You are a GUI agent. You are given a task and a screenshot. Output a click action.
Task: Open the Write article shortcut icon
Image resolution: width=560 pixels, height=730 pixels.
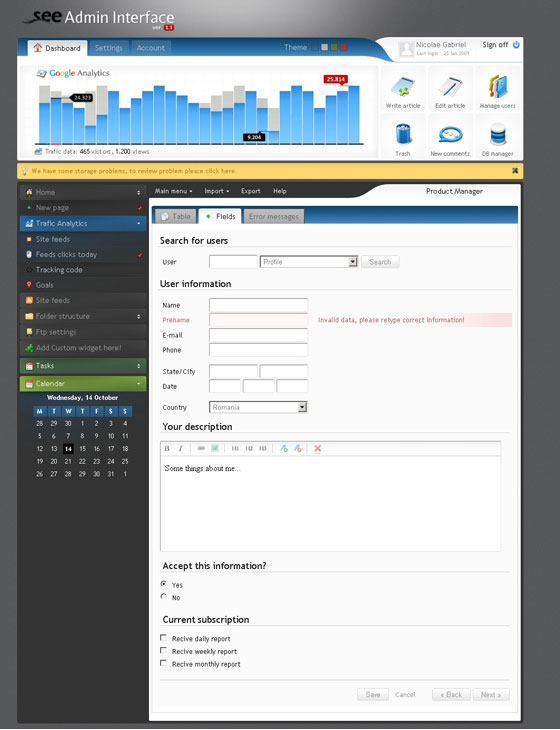pos(403,87)
